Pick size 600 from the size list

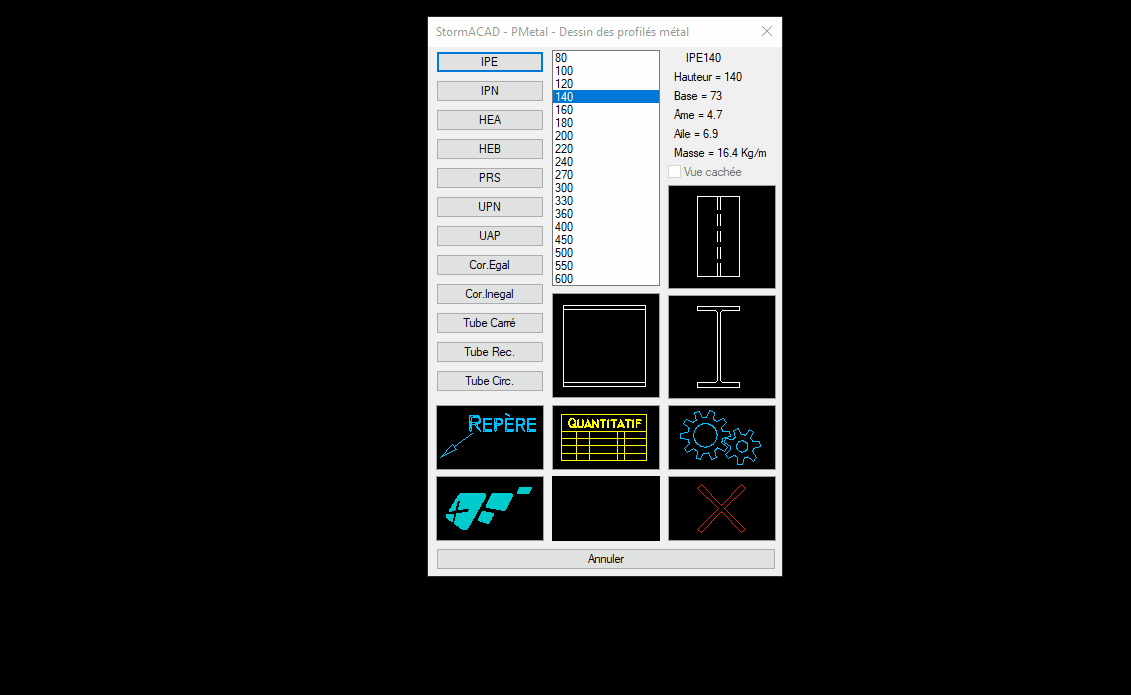tap(565, 279)
